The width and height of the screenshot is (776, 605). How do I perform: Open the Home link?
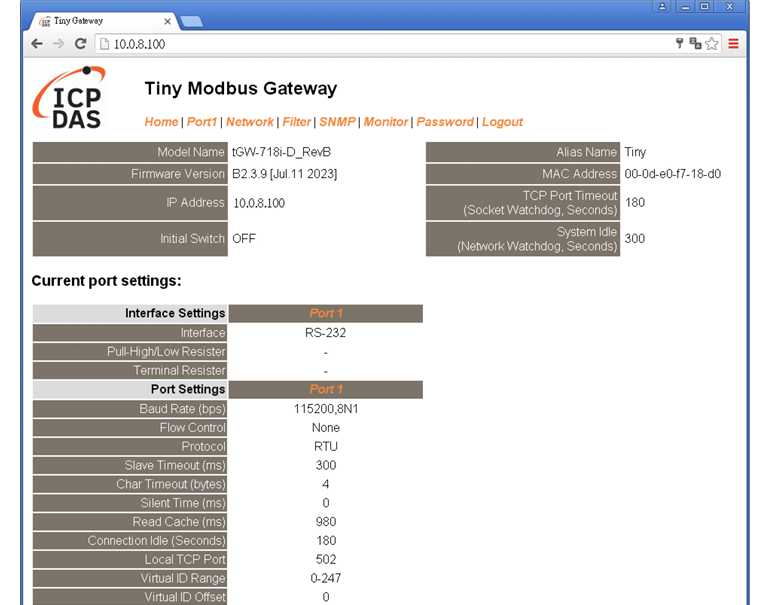(161, 122)
